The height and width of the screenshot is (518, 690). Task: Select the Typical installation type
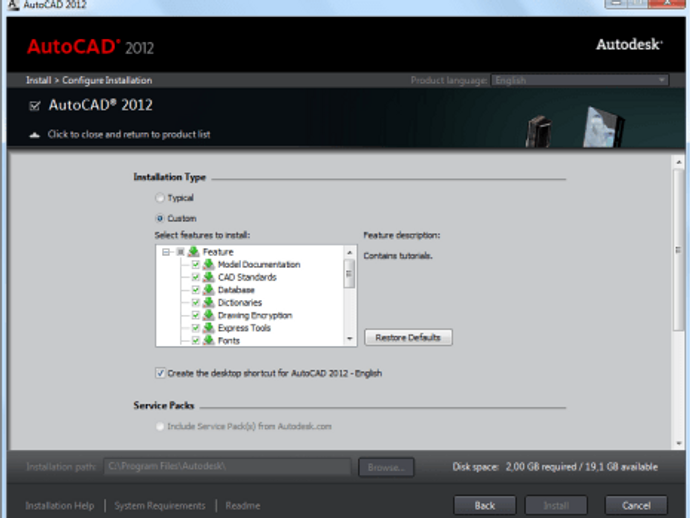pos(160,198)
